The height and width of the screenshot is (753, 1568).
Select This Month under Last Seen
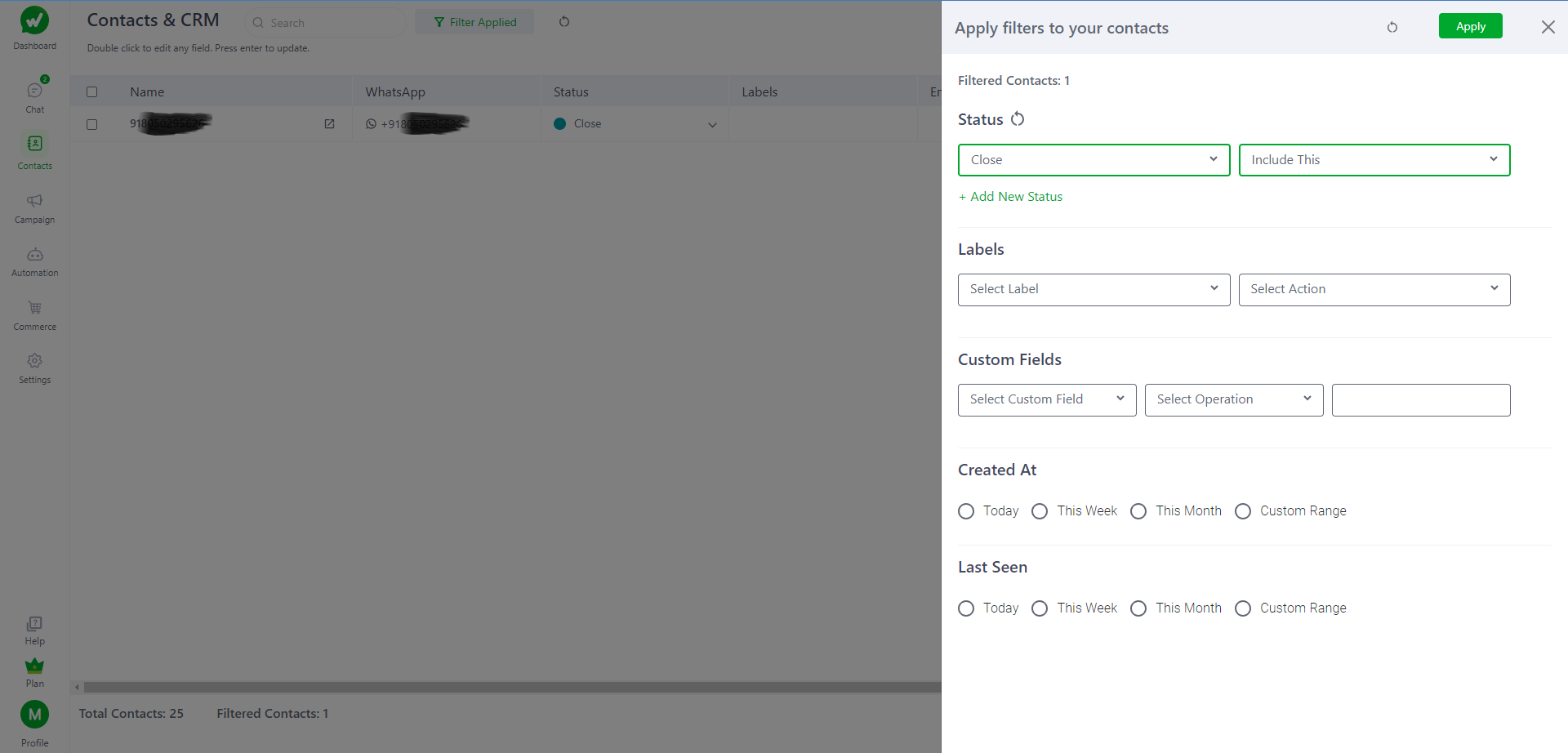click(1138, 608)
